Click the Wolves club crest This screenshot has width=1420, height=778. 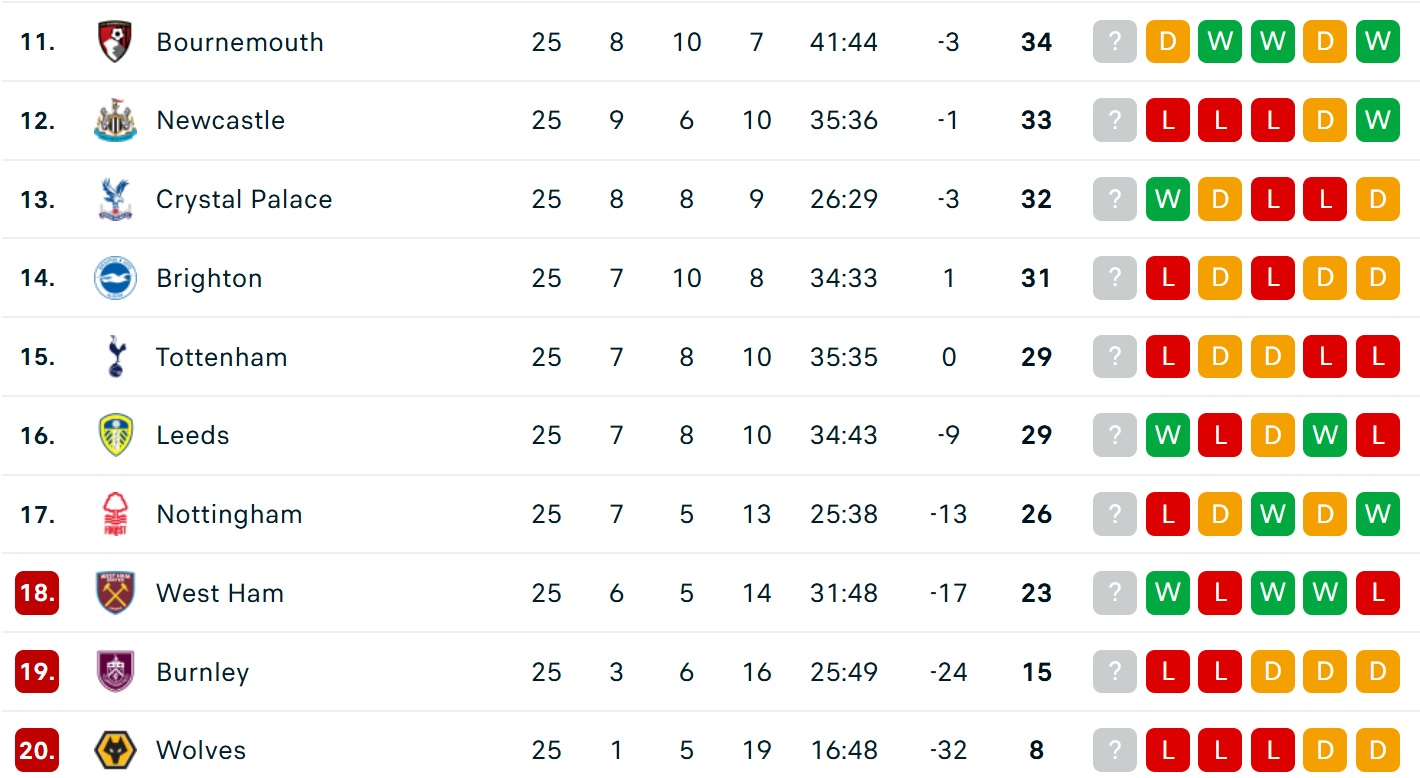tap(115, 750)
